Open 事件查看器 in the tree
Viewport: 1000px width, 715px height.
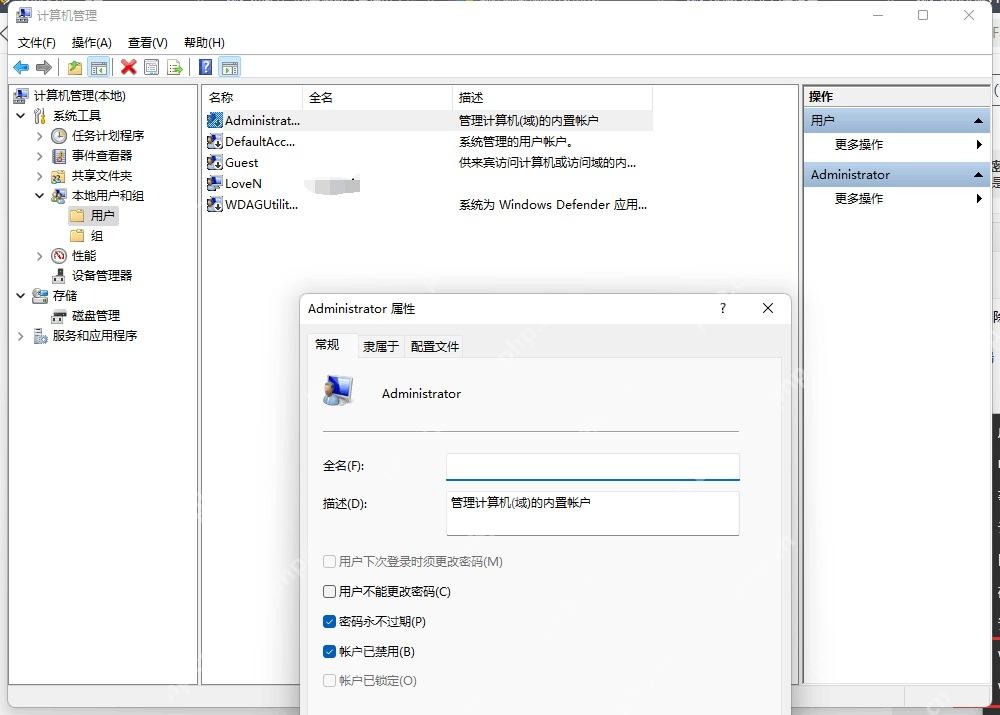click(101, 156)
